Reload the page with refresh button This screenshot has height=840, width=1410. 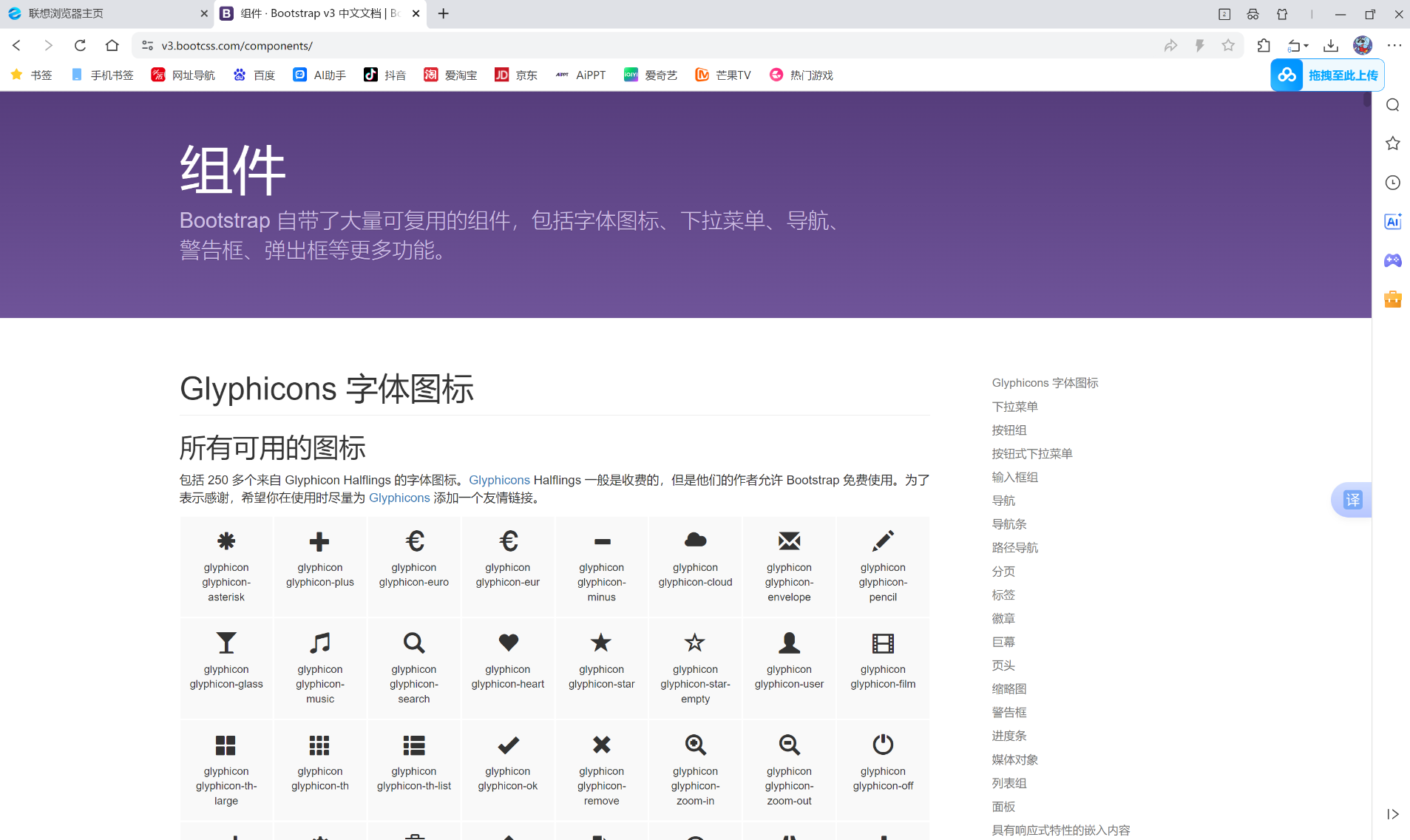[80, 45]
